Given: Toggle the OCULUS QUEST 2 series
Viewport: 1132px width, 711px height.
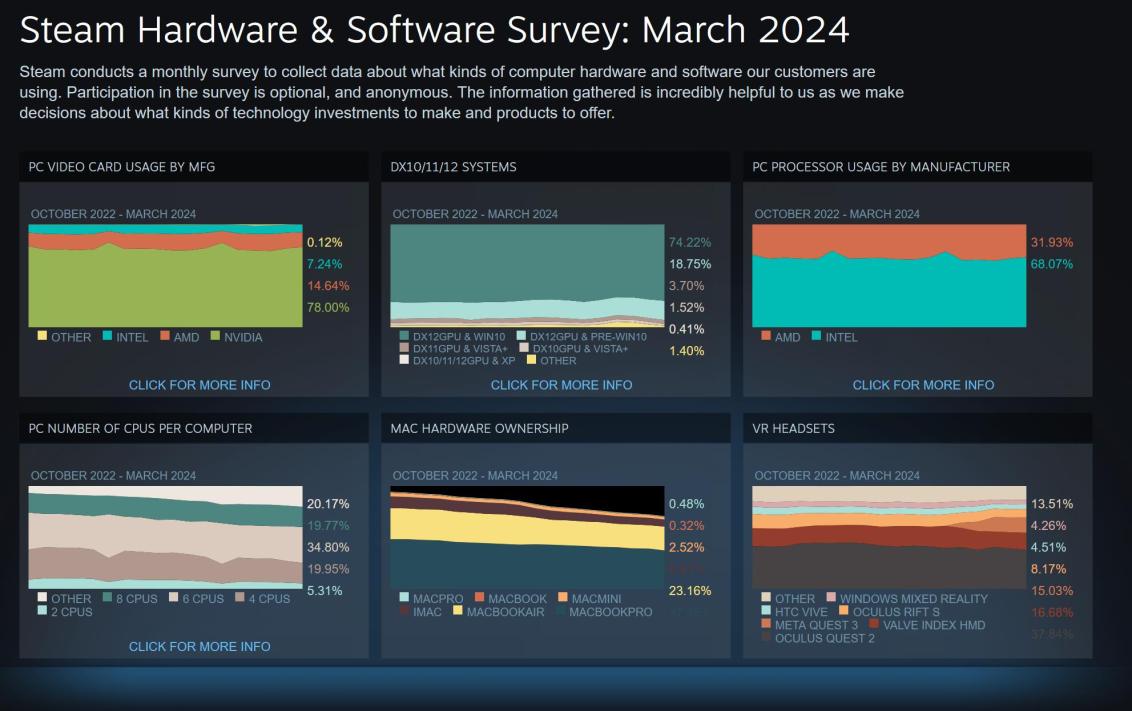Looking at the screenshot, I should pos(765,637).
